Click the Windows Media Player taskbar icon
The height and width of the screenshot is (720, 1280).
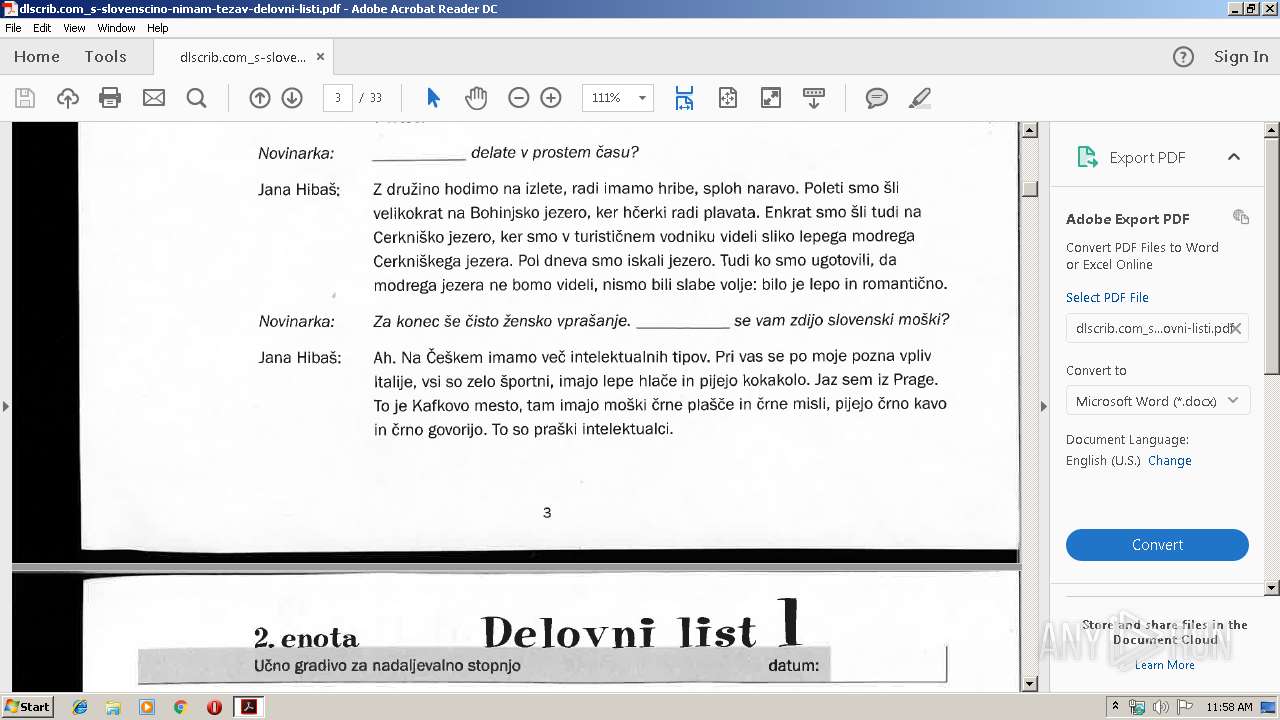pos(147,707)
